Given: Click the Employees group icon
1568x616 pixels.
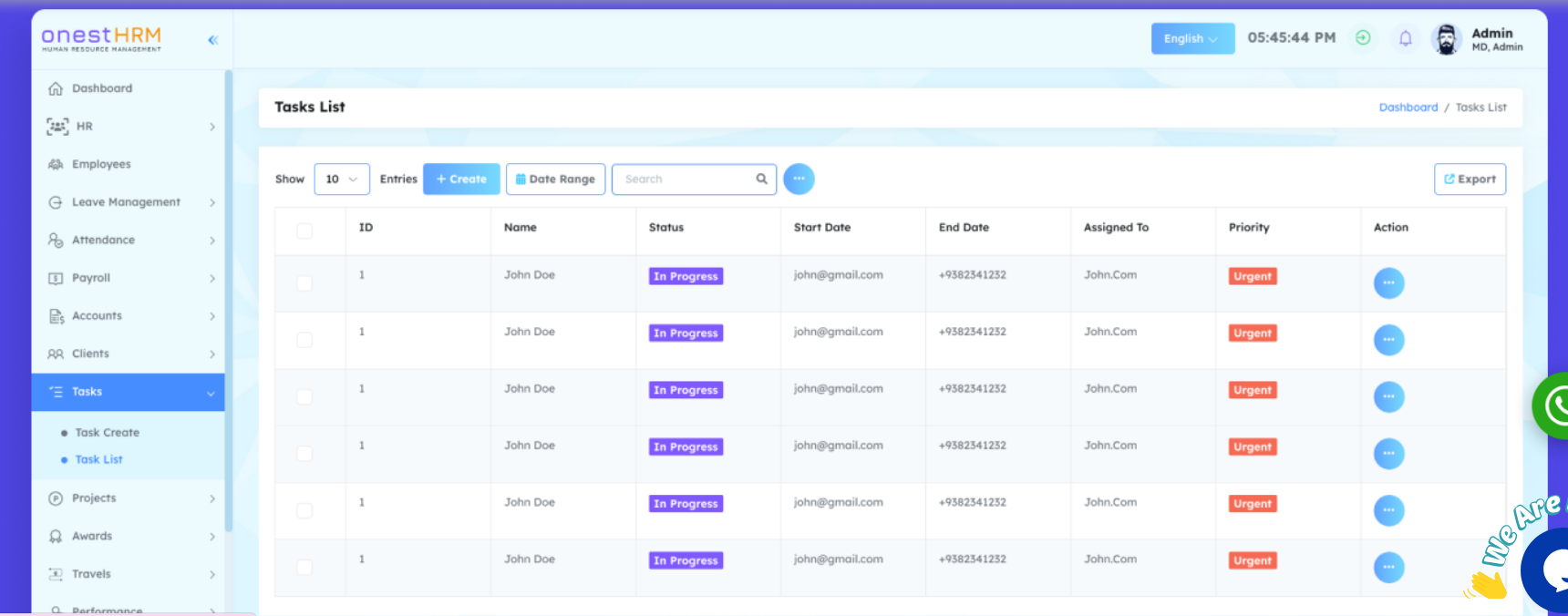Looking at the screenshot, I should [56, 164].
